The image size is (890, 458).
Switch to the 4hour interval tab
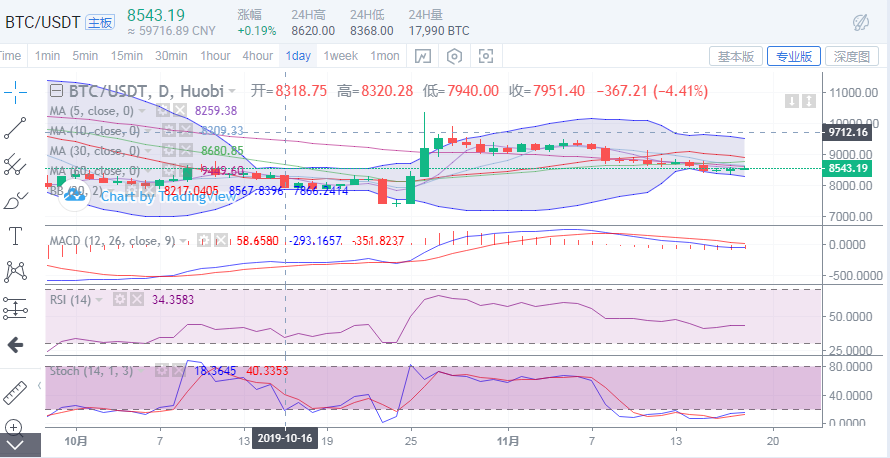[258, 56]
